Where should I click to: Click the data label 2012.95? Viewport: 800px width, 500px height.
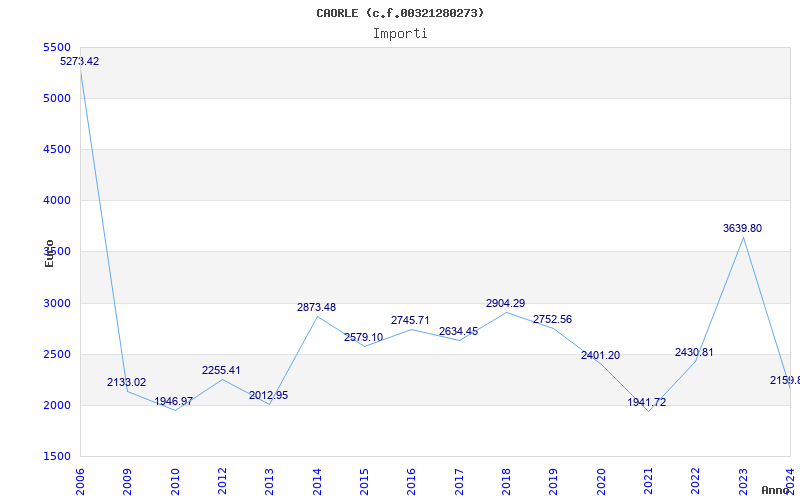(268, 395)
